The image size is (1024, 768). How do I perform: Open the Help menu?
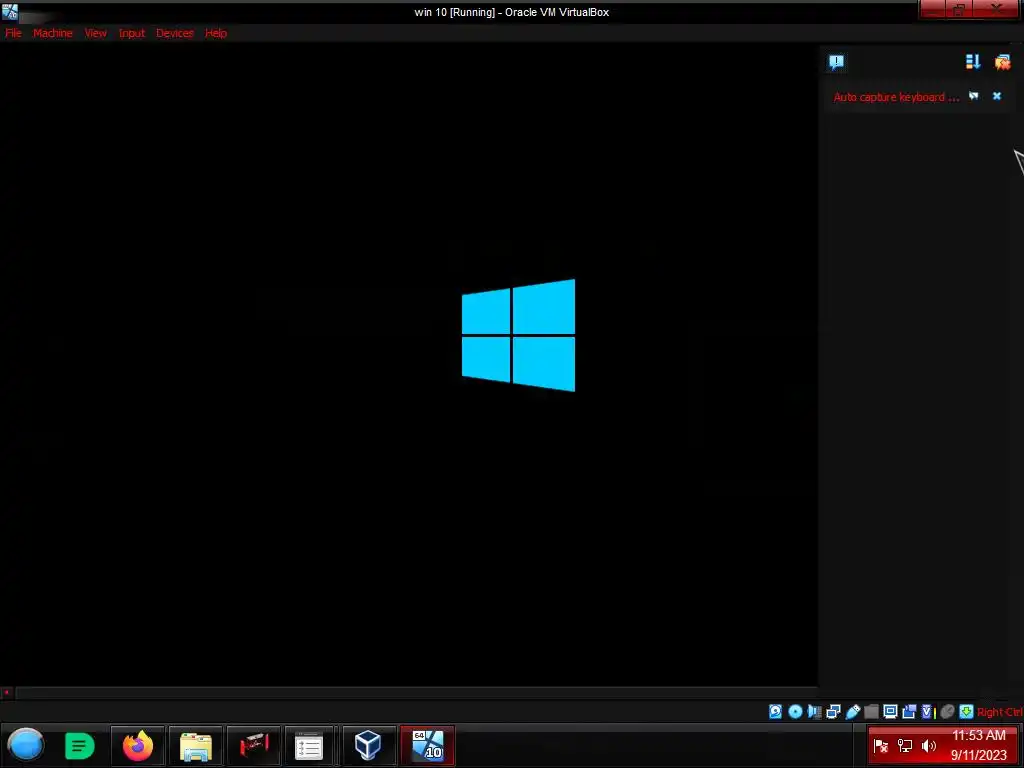[216, 33]
